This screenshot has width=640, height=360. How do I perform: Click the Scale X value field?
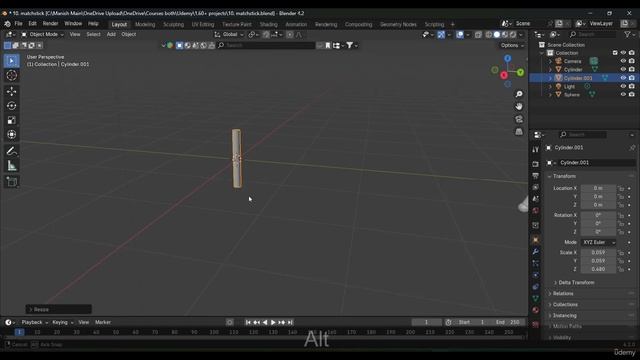point(598,253)
